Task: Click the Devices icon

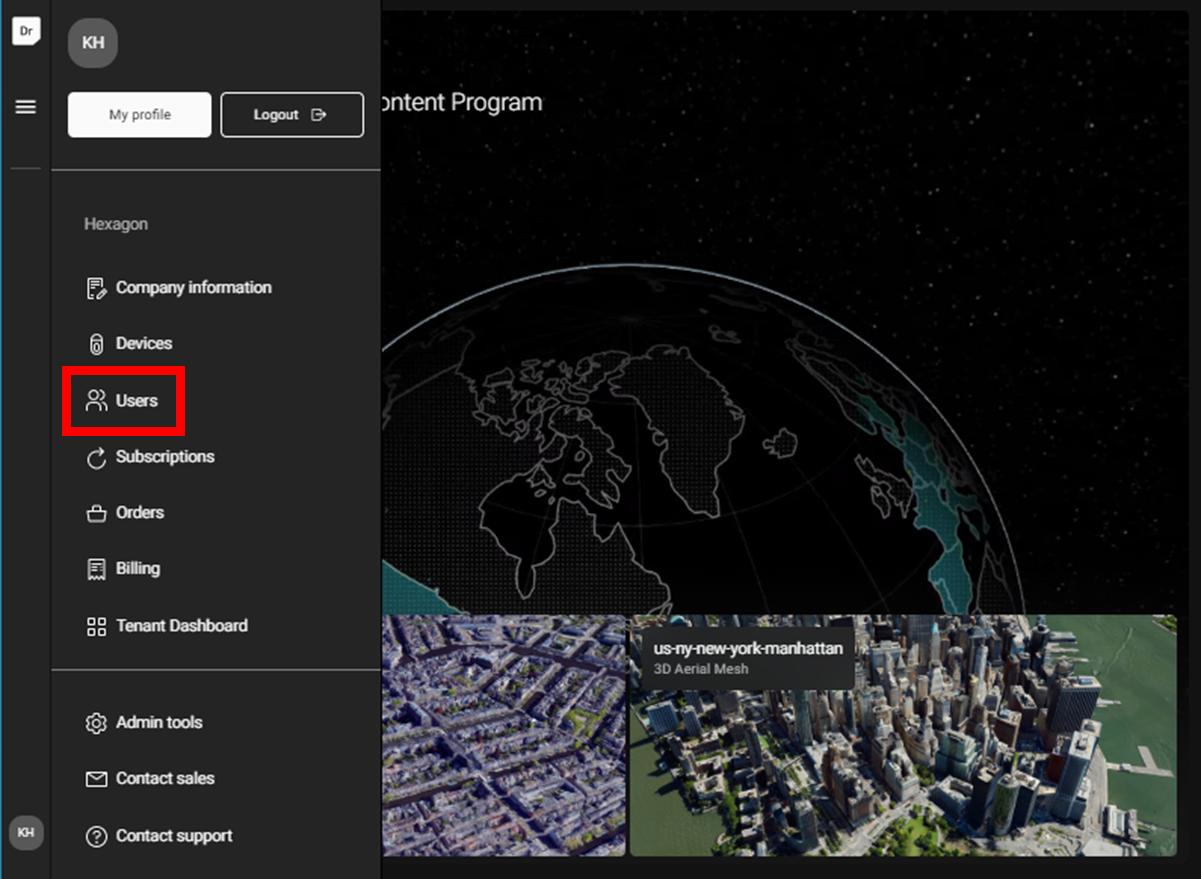Action: click(x=96, y=344)
